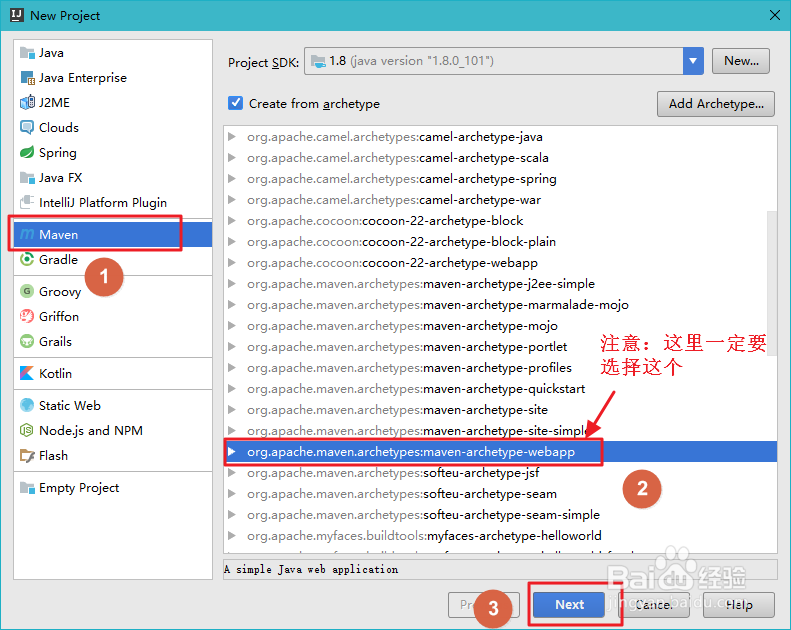Click the archetype list vertical scrollbar
Image resolution: width=791 pixels, height=630 pixels.
[772, 283]
